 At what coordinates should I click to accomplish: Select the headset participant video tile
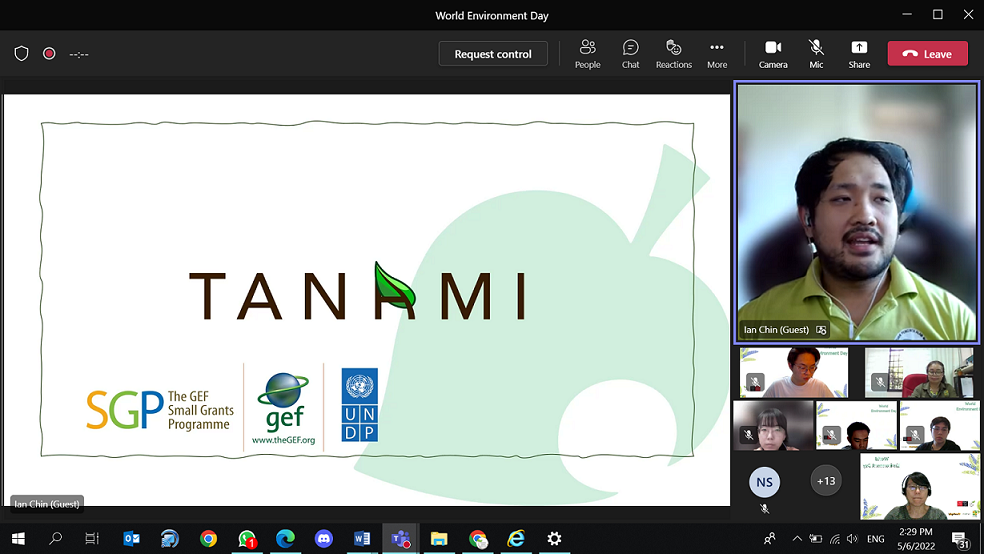919,487
